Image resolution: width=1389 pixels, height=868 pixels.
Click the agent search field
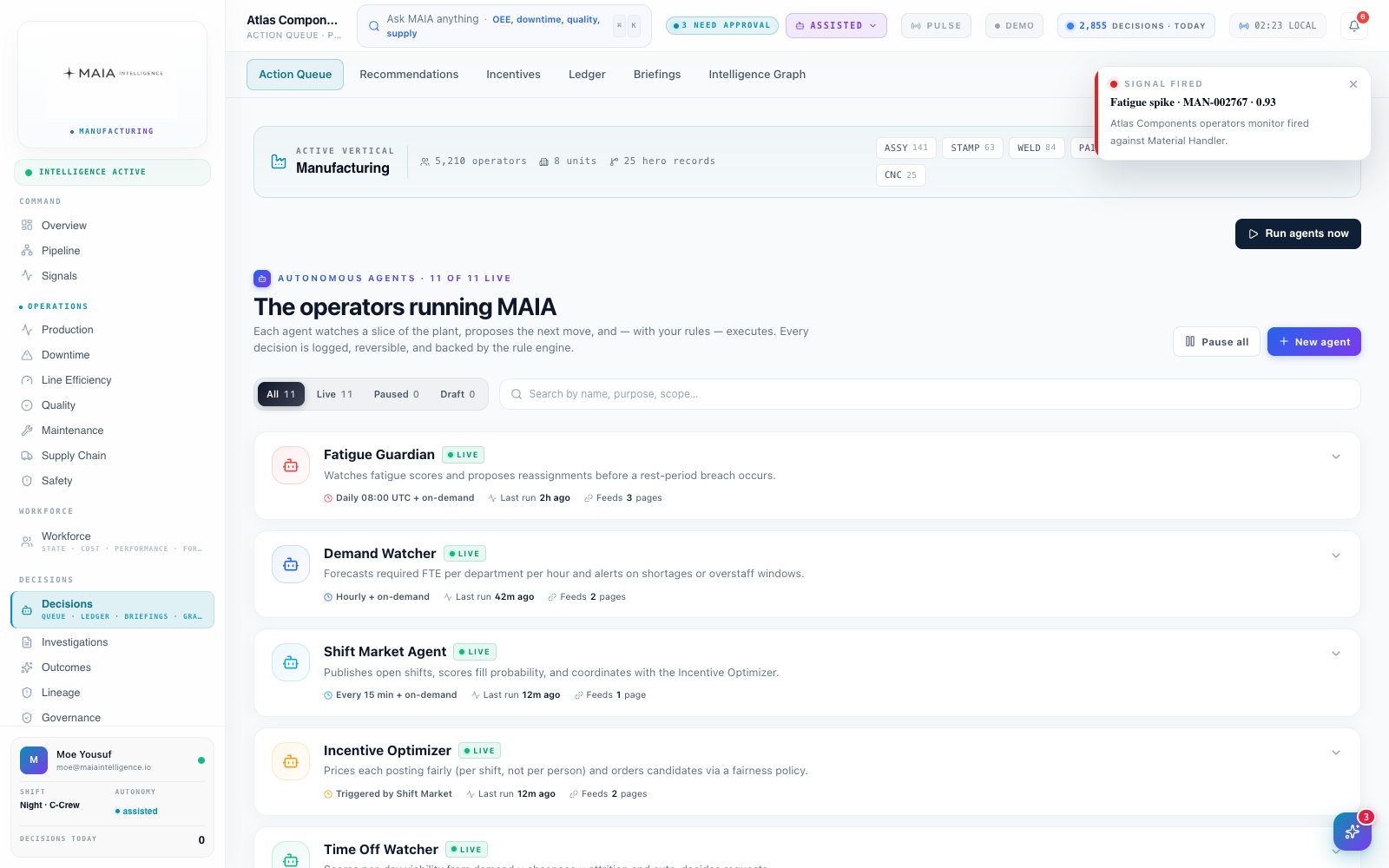coord(930,394)
